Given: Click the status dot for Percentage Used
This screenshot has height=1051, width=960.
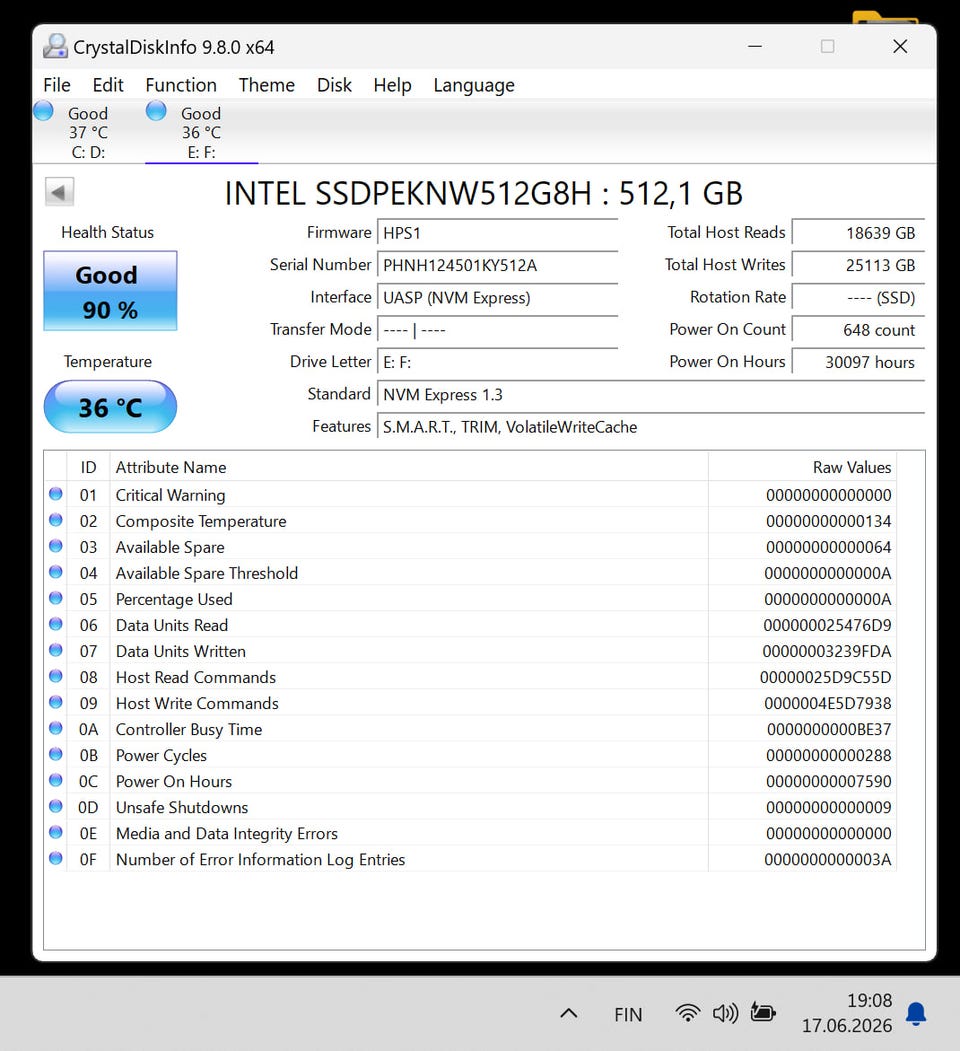Looking at the screenshot, I should tap(56, 598).
